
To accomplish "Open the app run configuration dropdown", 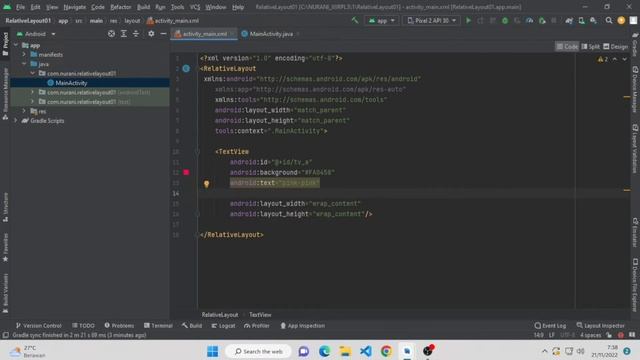I will click(x=382, y=20).
